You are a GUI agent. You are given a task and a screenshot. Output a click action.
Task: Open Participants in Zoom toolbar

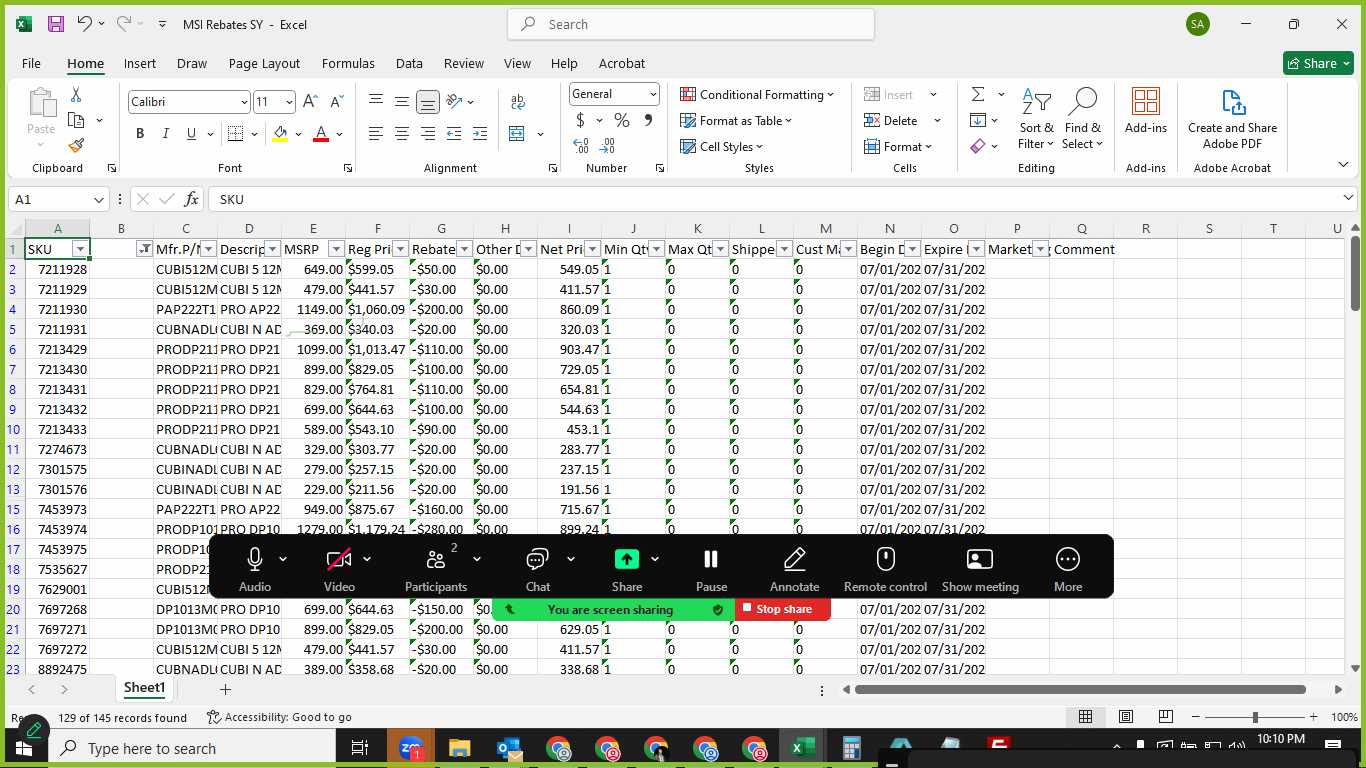pos(435,569)
